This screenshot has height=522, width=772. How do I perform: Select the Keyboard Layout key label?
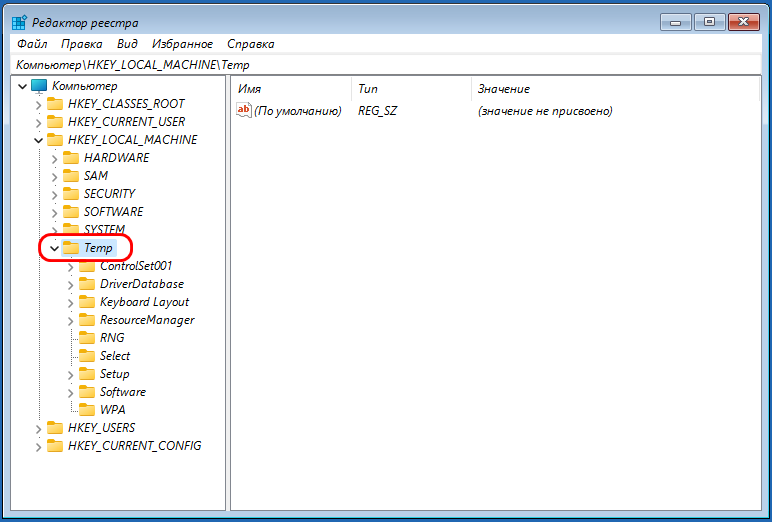(x=145, y=302)
